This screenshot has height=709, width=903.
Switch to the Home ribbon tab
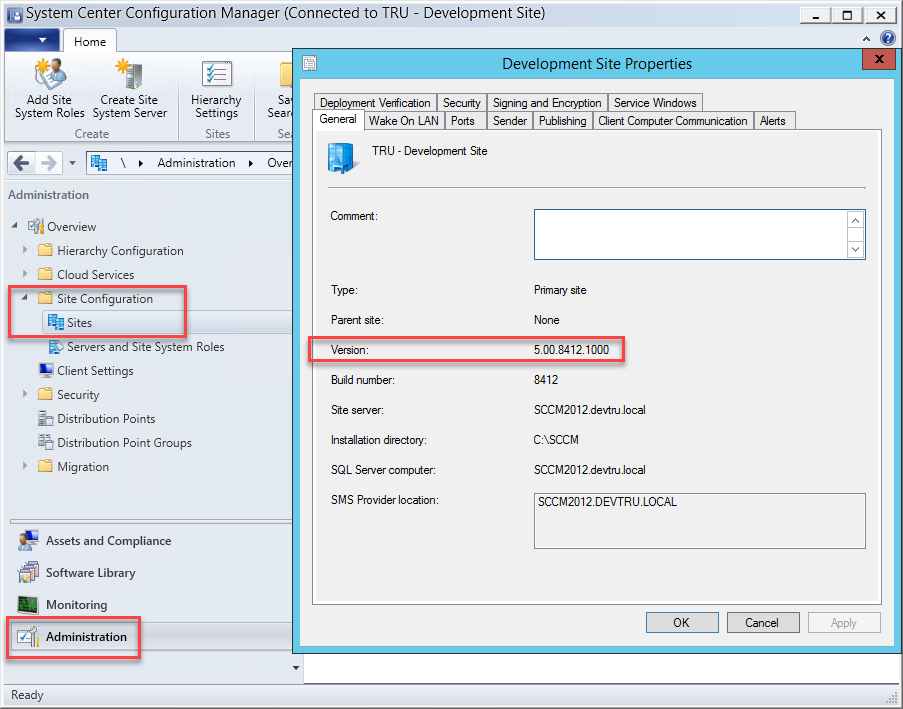coord(90,41)
